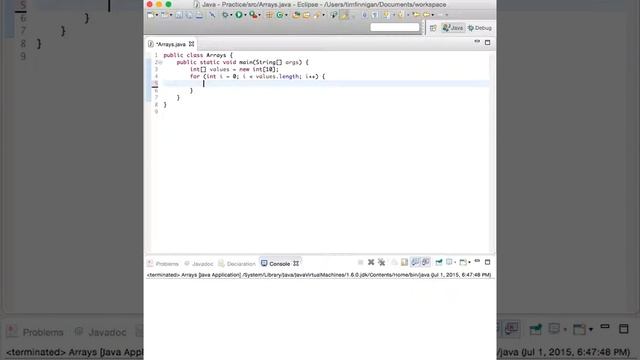640x360 pixels.
Task: Click the terminated Arrays launch text
Action: coord(318,275)
